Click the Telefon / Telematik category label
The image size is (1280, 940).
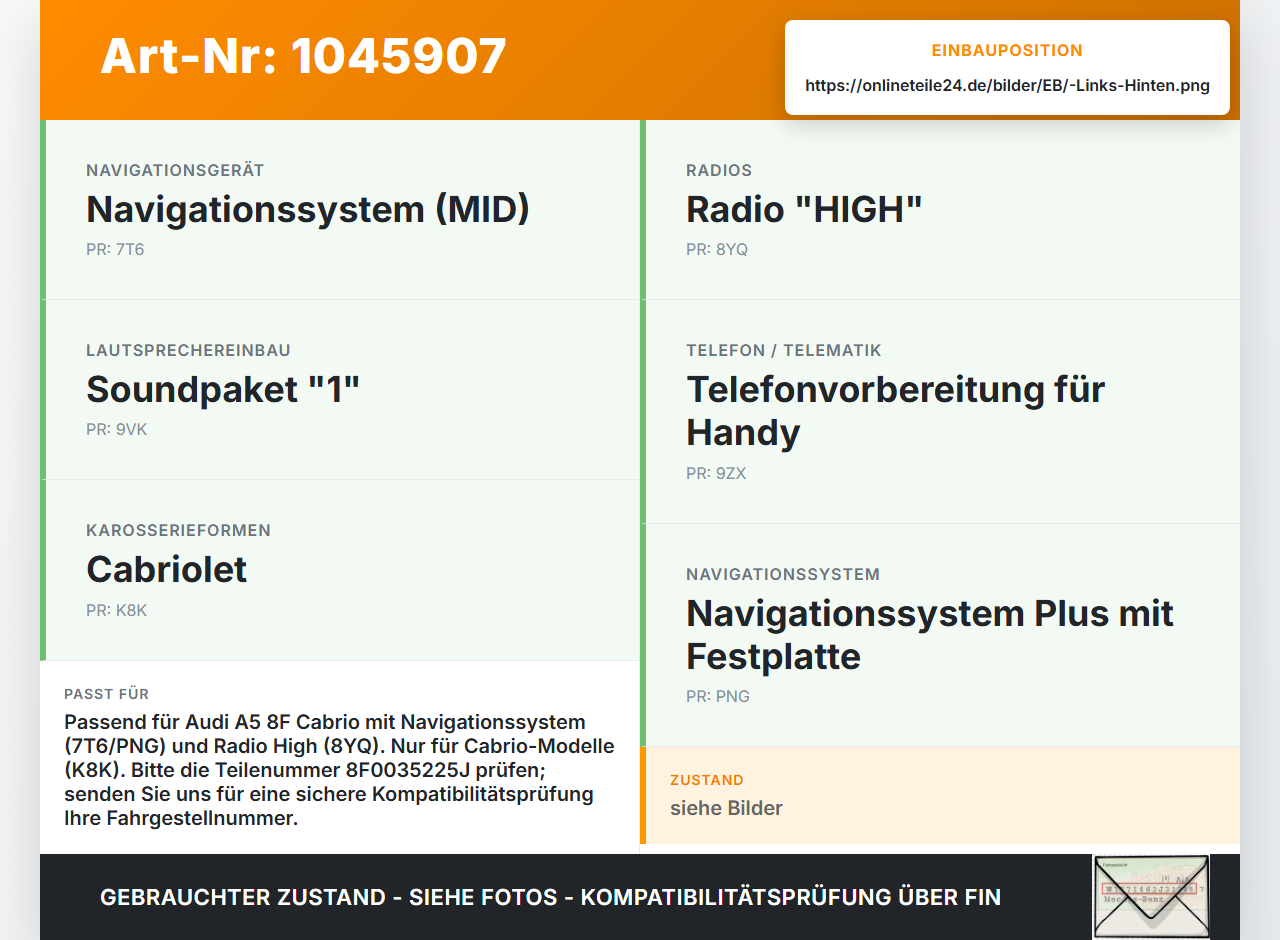pyautogui.click(x=784, y=350)
